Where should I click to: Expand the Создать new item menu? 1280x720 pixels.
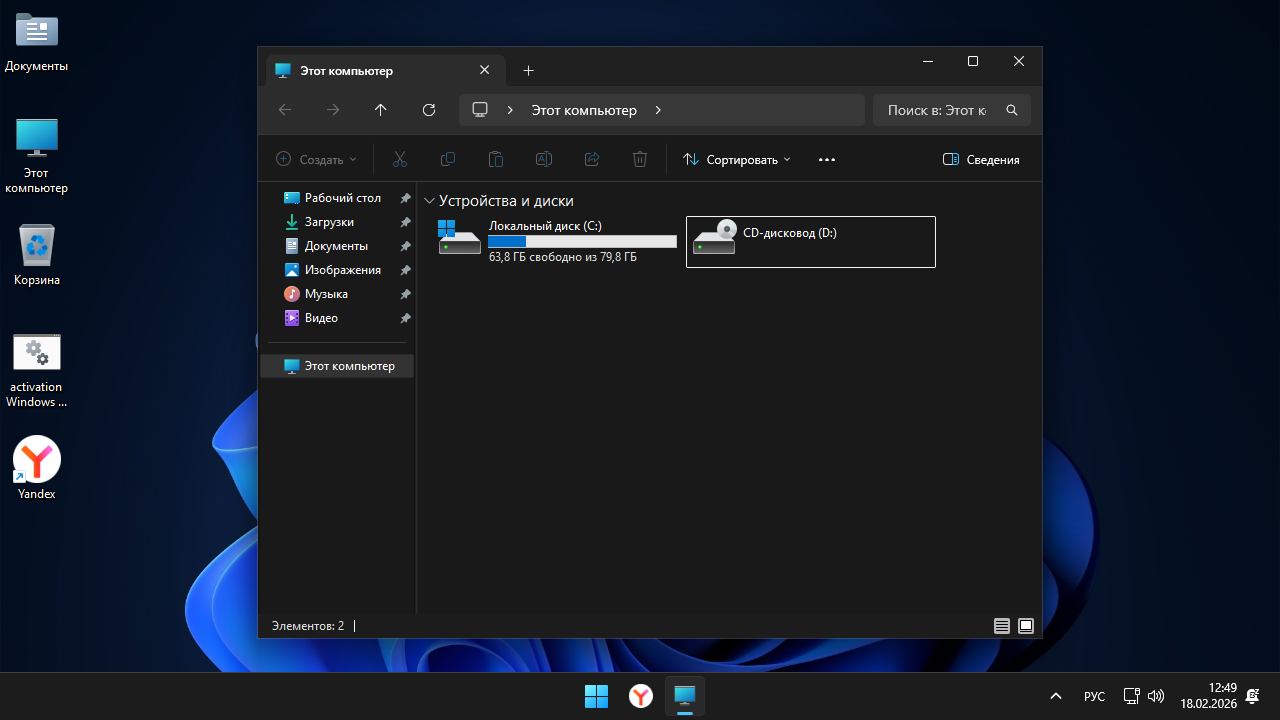click(x=316, y=160)
